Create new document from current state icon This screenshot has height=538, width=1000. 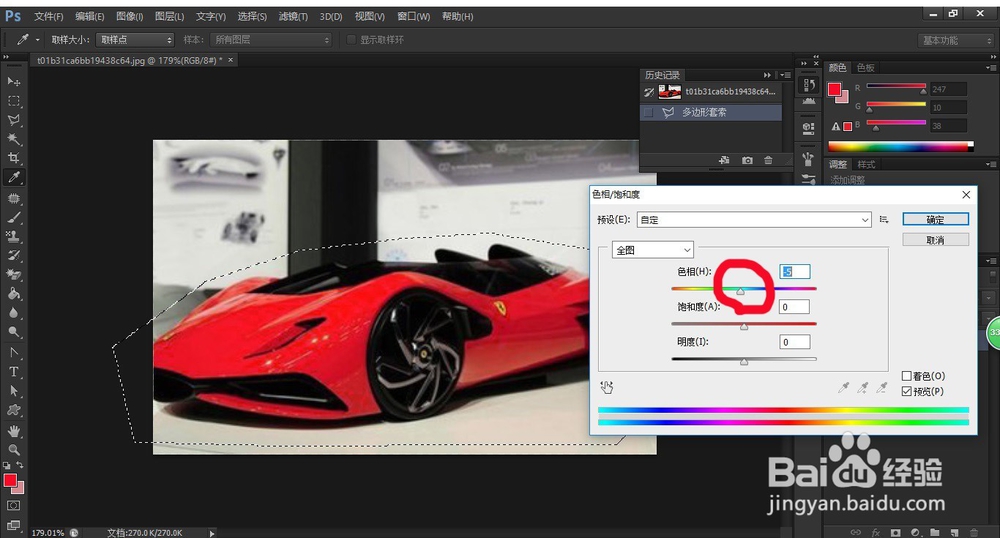[724, 161]
